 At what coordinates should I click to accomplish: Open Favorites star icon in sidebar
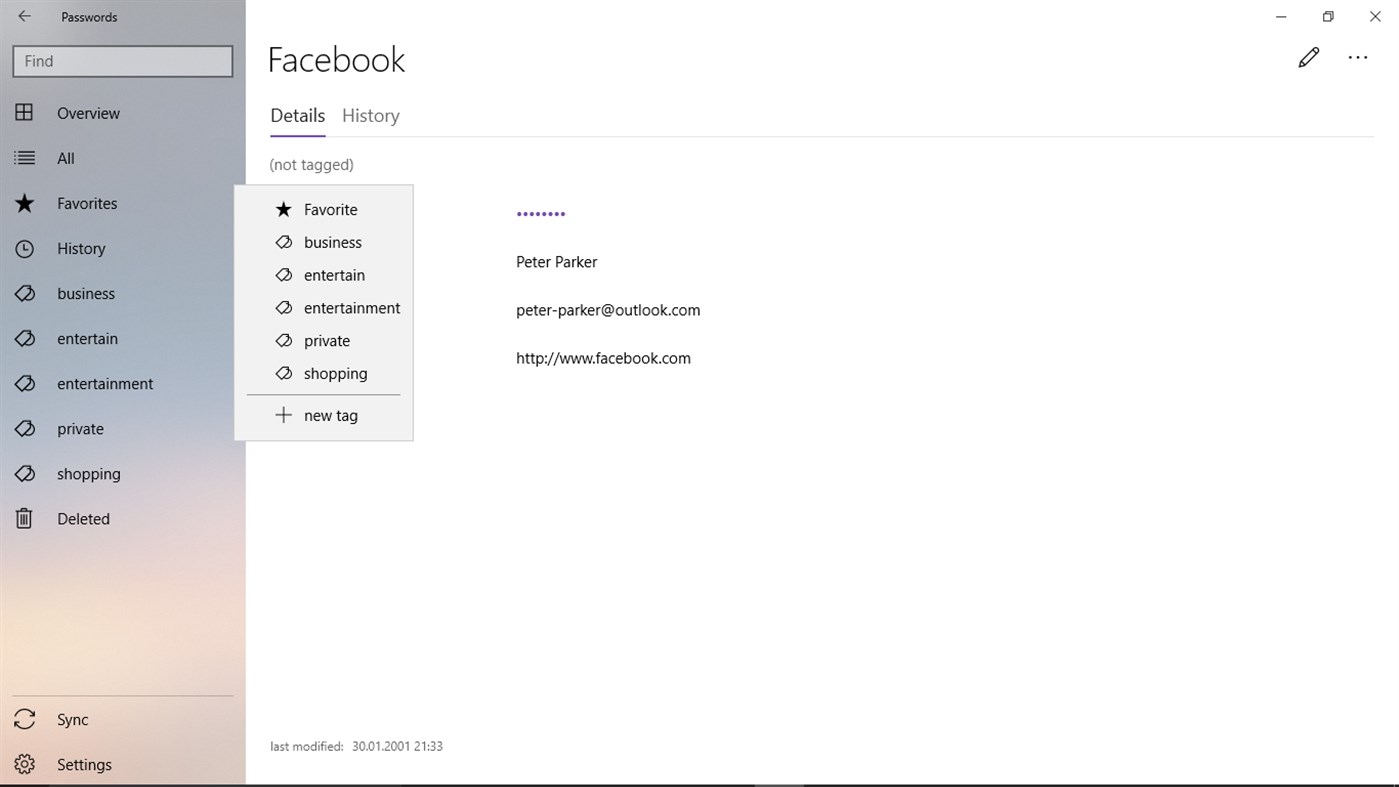coord(24,203)
